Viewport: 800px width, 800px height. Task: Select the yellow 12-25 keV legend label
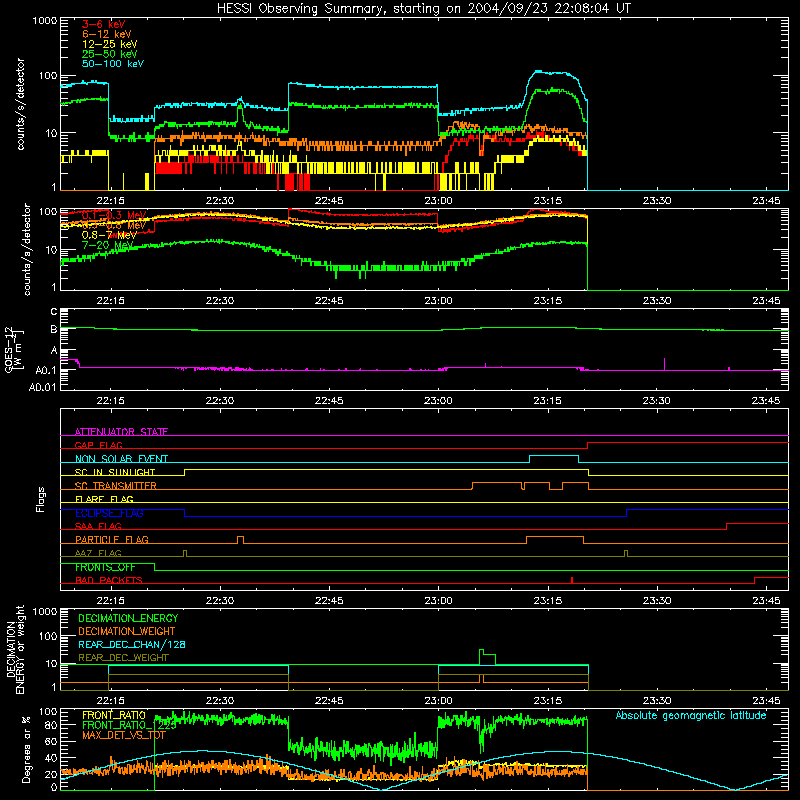(x=109, y=44)
